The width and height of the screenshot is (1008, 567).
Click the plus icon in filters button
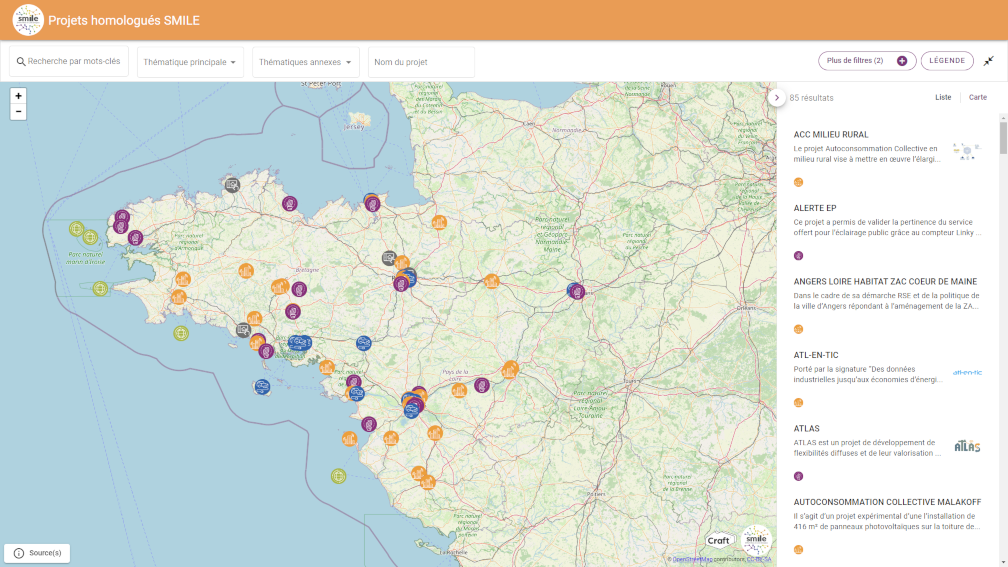click(x=902, y=60)
